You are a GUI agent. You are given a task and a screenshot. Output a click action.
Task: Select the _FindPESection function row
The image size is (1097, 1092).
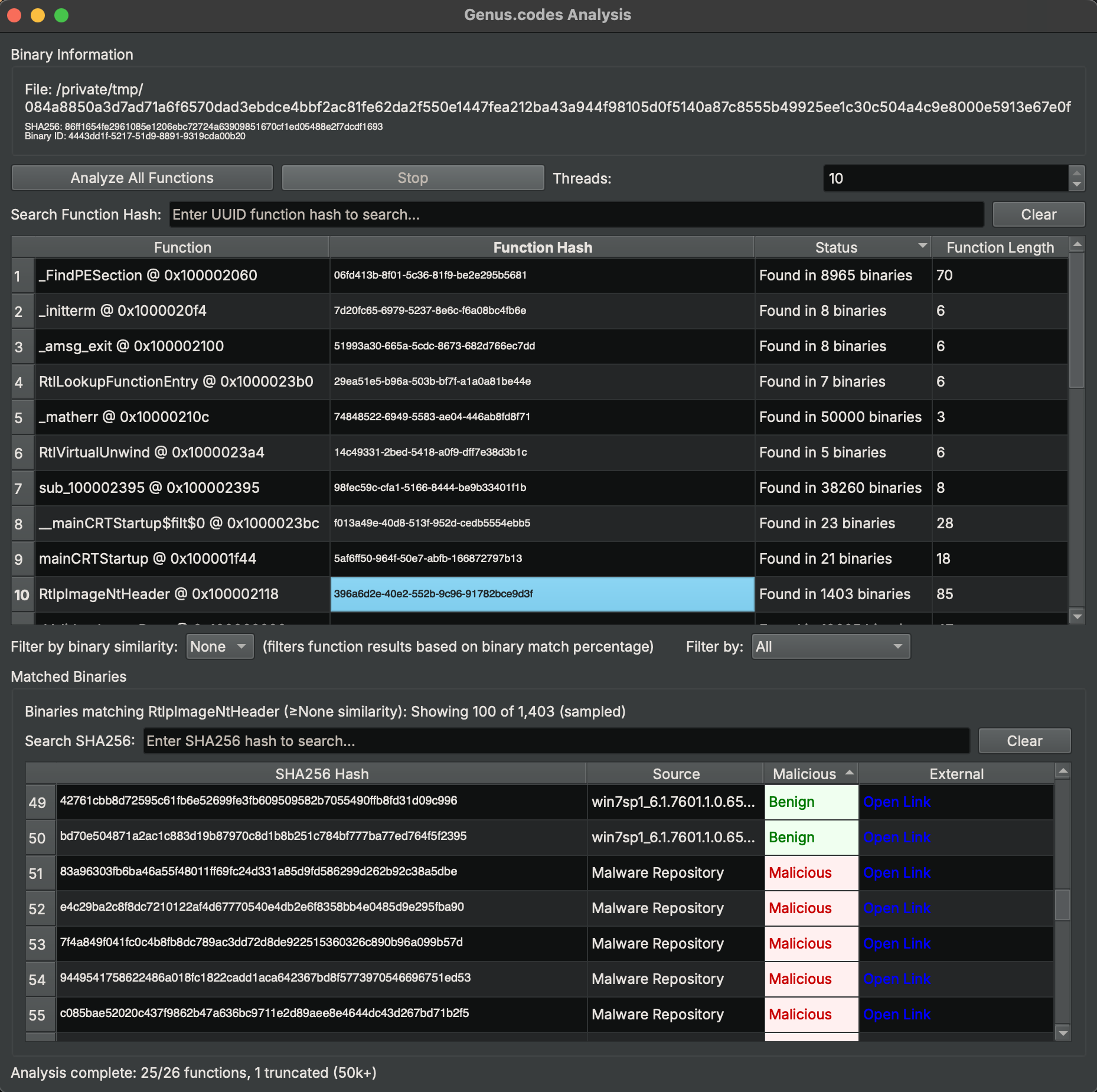point(177,275)
